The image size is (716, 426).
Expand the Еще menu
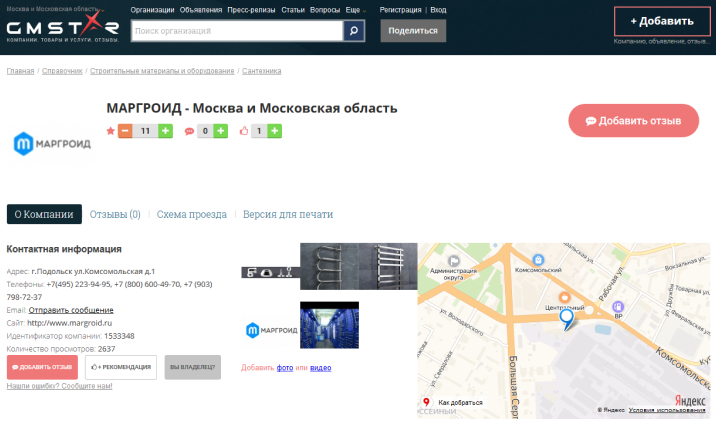356,10
